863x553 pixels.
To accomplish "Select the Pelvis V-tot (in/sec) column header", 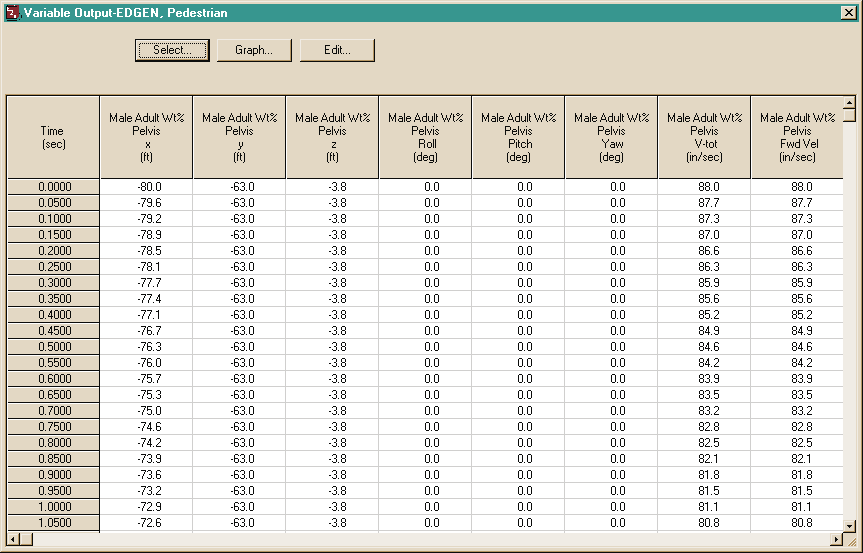I will [704, 138].
